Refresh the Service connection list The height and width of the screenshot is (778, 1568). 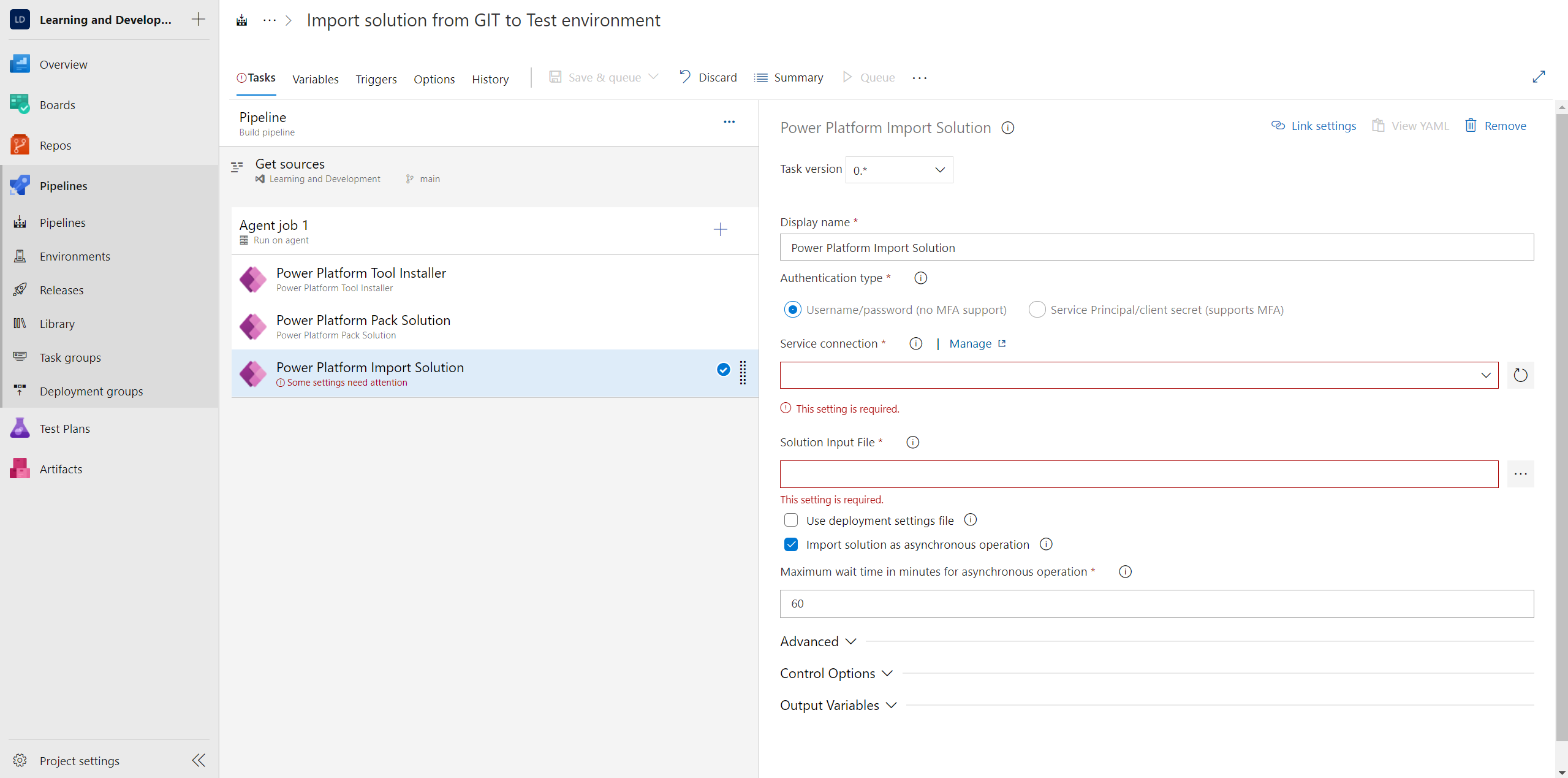(1521, 375)
